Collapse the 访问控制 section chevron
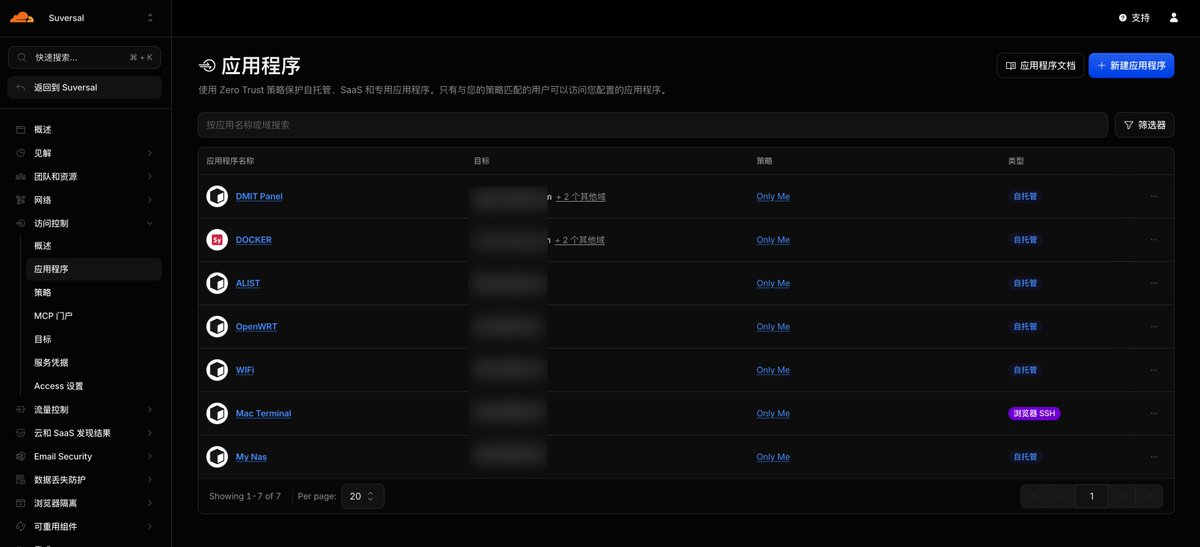 (149, 223)
